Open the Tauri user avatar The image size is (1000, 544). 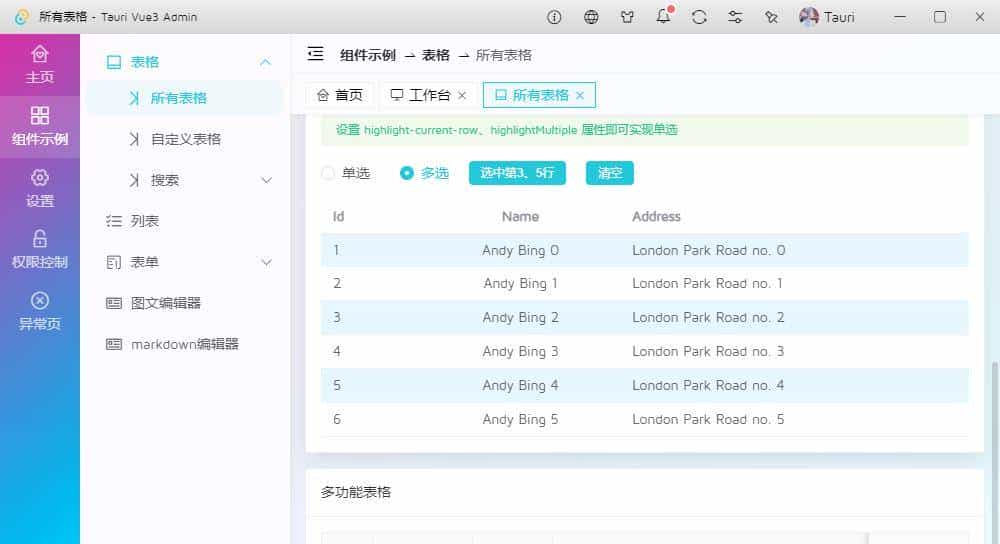[x=809, y=17]
